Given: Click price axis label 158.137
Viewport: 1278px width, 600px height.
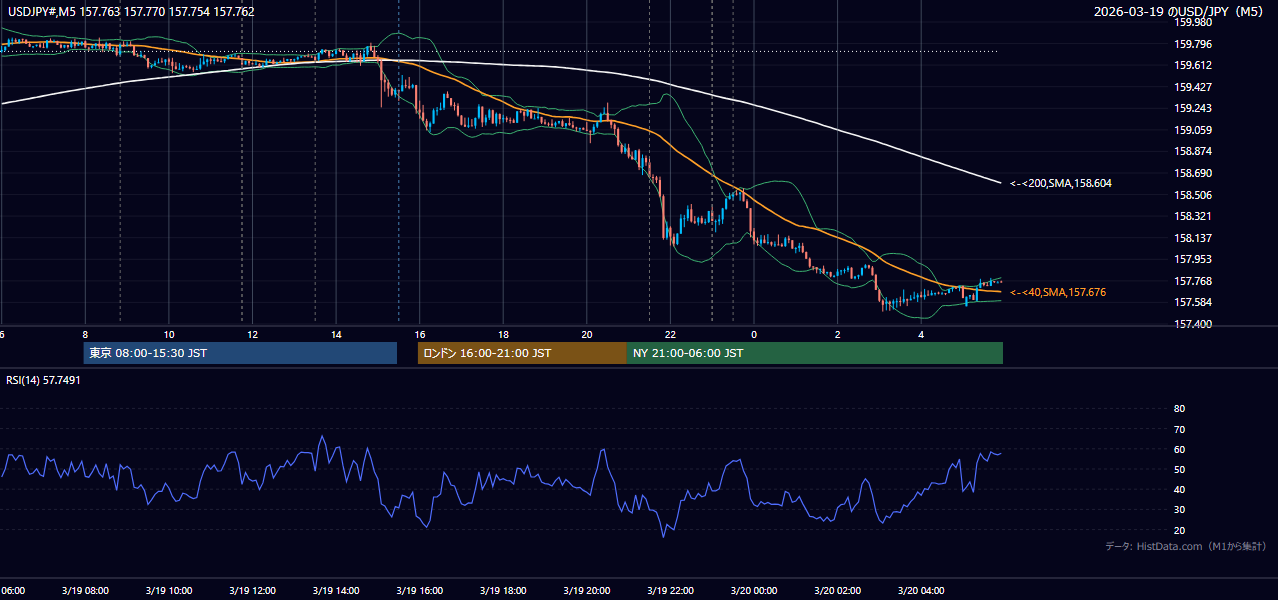Looking at the screenshot, I should [1193, 238].
